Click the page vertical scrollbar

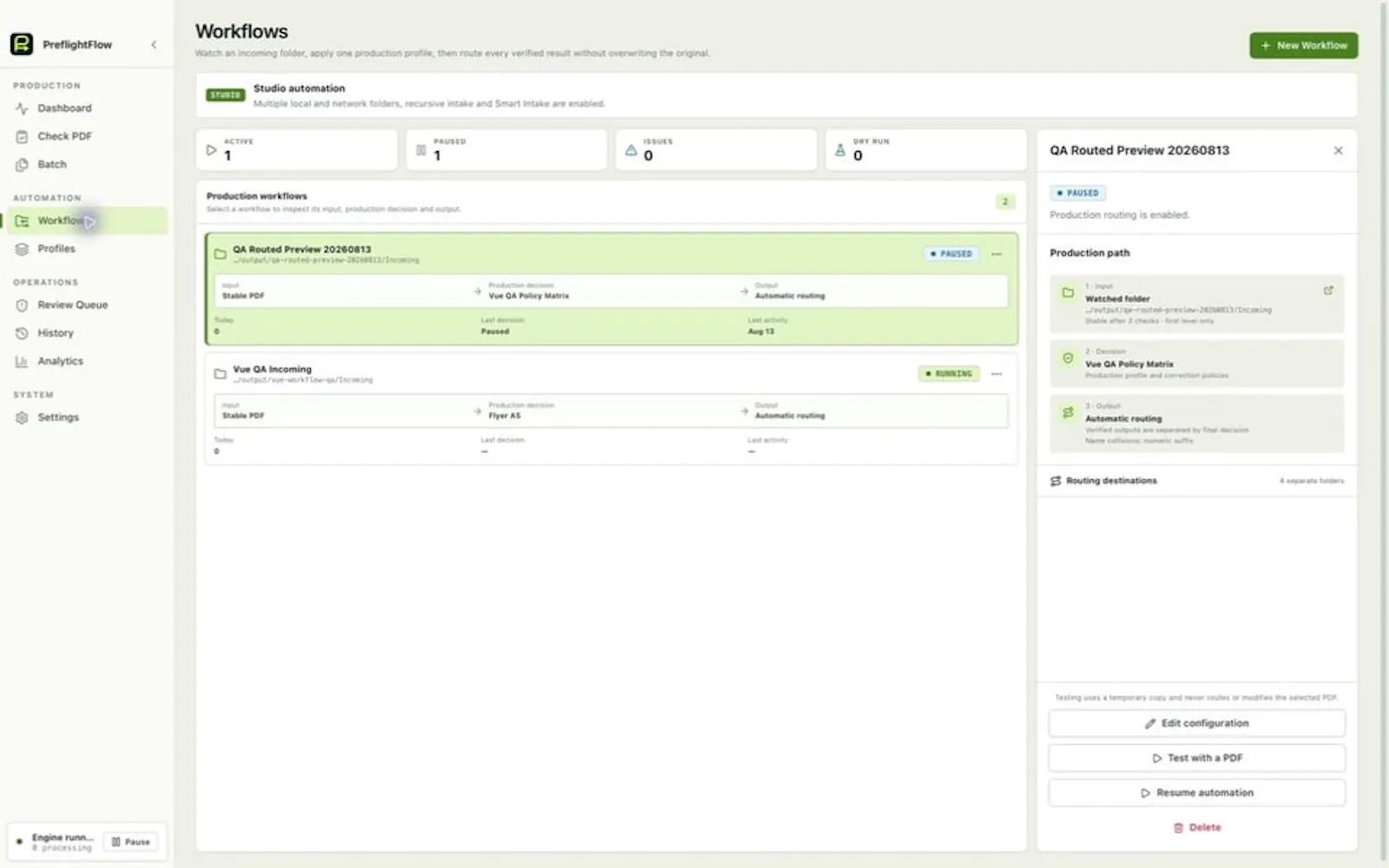coord(1384,432)
